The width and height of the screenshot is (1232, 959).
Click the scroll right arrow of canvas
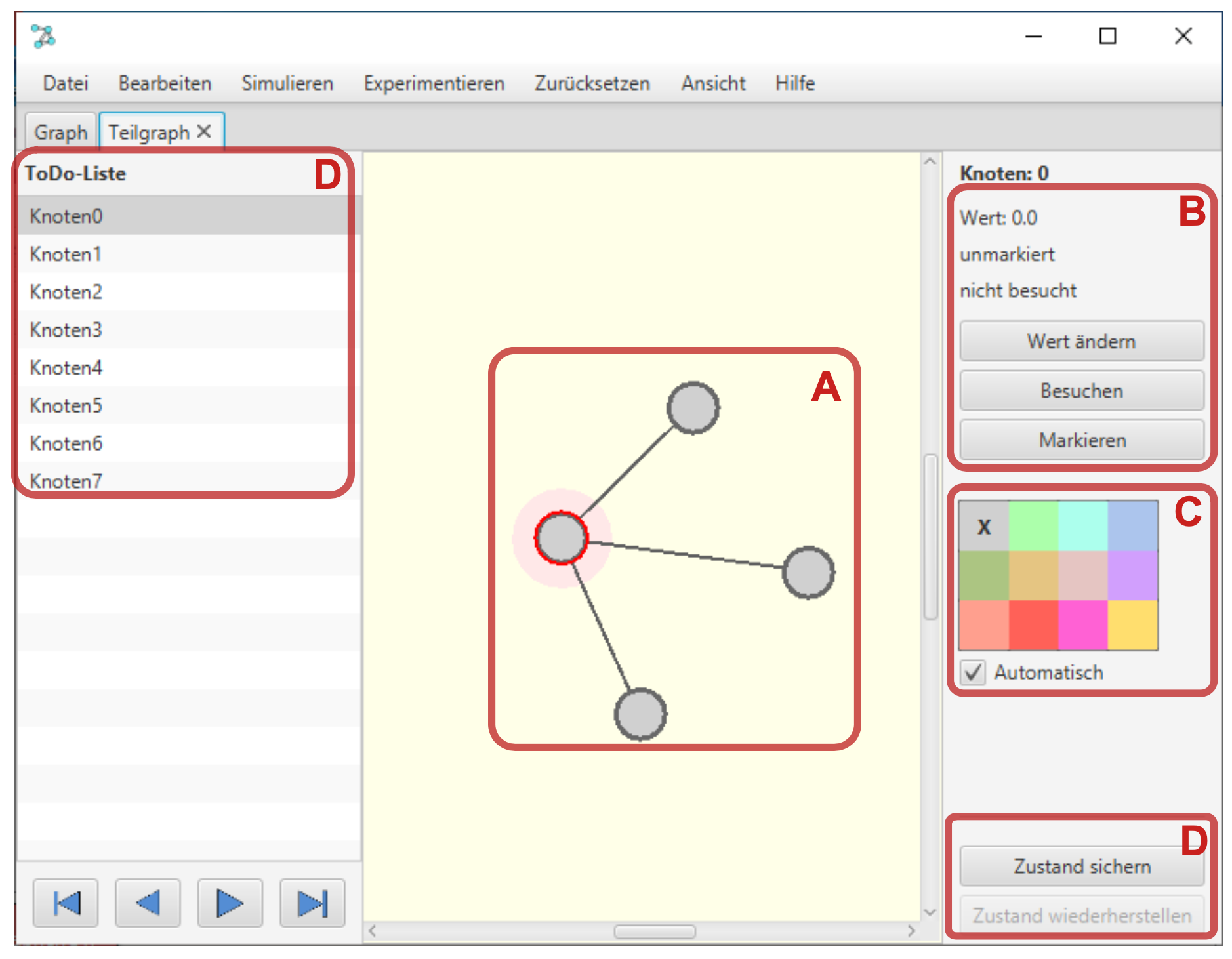(x=911, y=931)
